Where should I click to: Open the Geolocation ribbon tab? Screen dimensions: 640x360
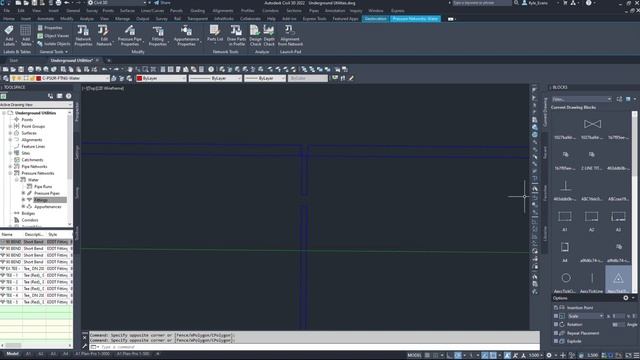click(375, 19)
